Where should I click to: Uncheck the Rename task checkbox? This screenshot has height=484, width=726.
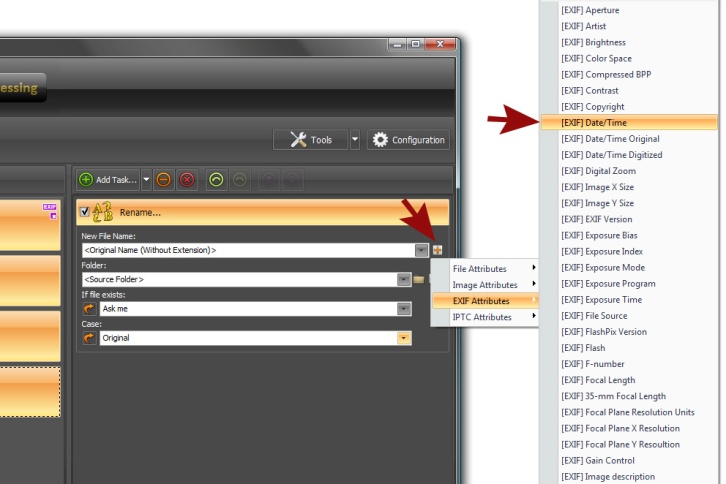coord(85,212)
